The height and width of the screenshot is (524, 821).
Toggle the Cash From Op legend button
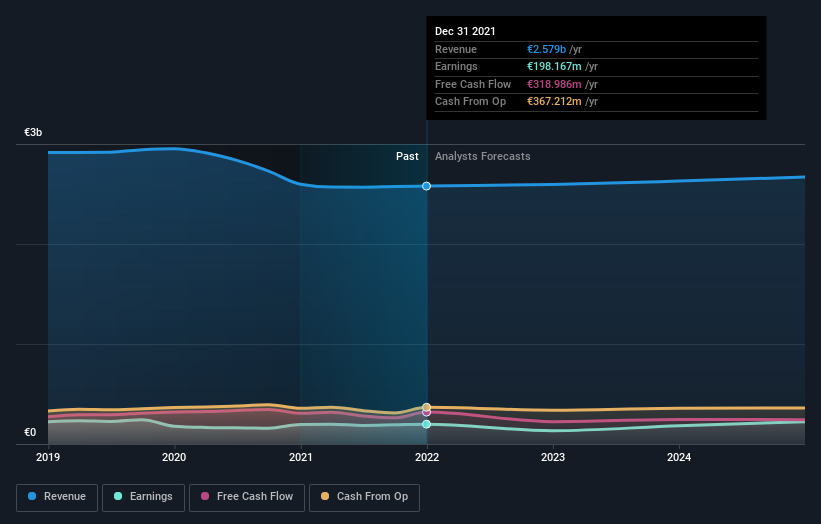(364, 497)
